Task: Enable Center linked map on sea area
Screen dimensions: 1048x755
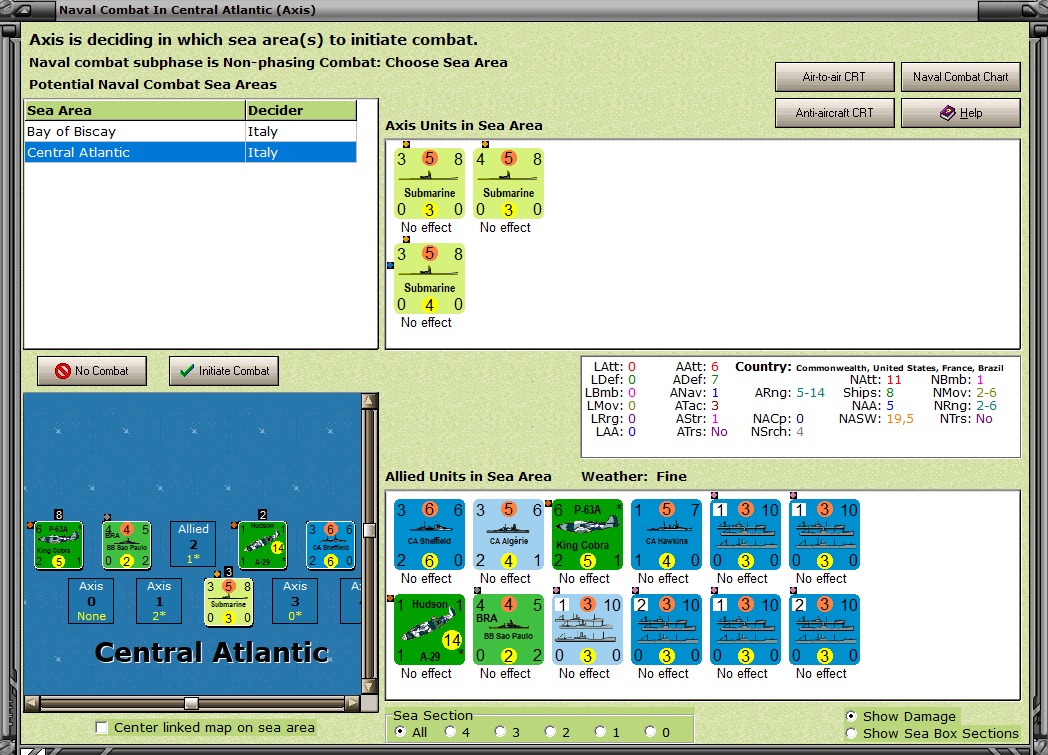Action: coord(102,728)
